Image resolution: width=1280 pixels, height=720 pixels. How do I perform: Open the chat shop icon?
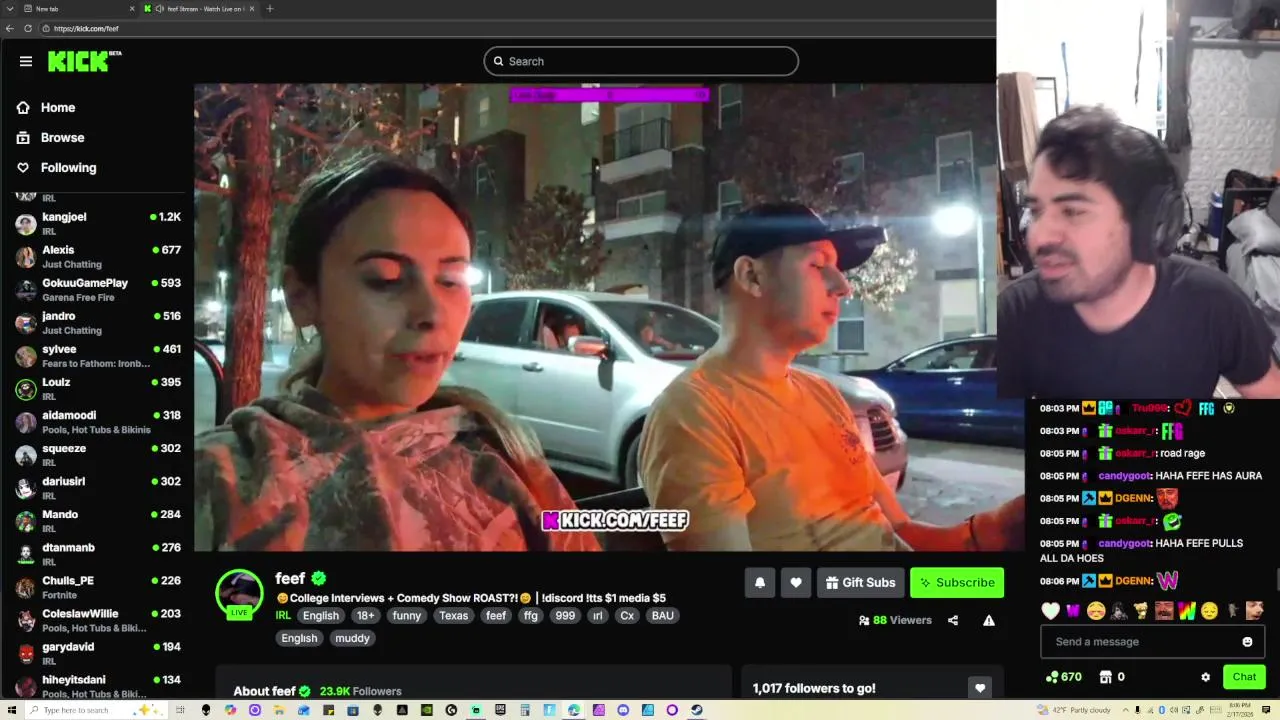[x=1106, y=677]
